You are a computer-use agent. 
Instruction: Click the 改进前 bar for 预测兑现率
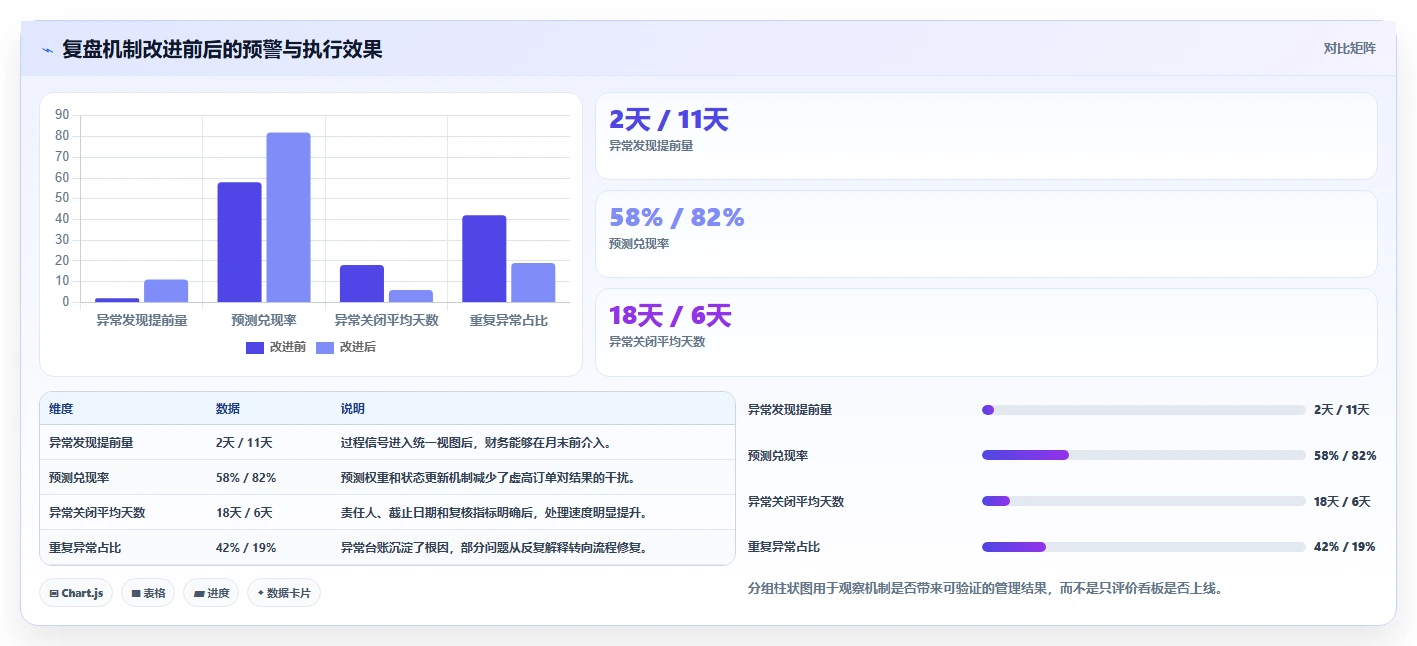click(x=240, y=242)
